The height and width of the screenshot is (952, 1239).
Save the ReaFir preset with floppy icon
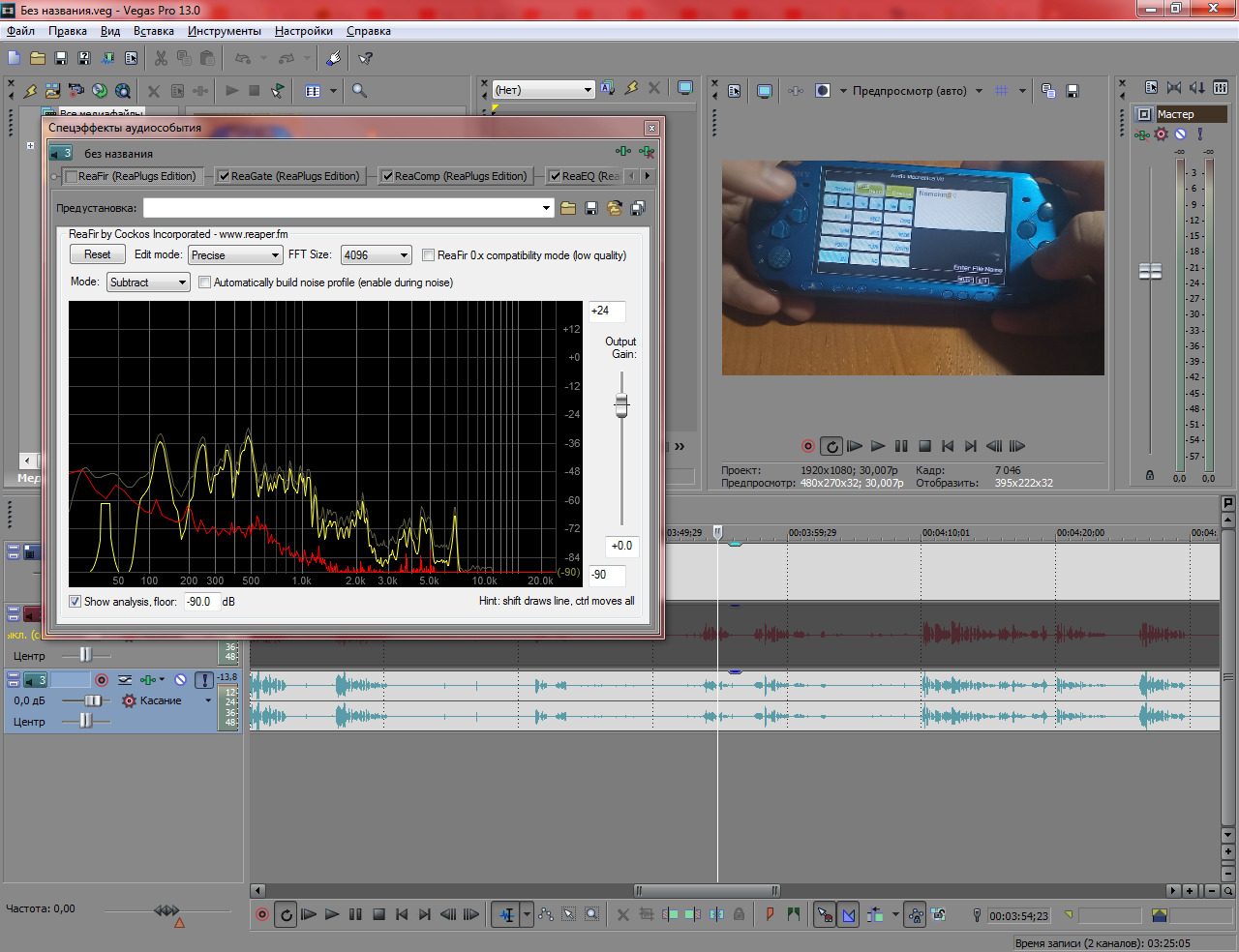point(591,208)
